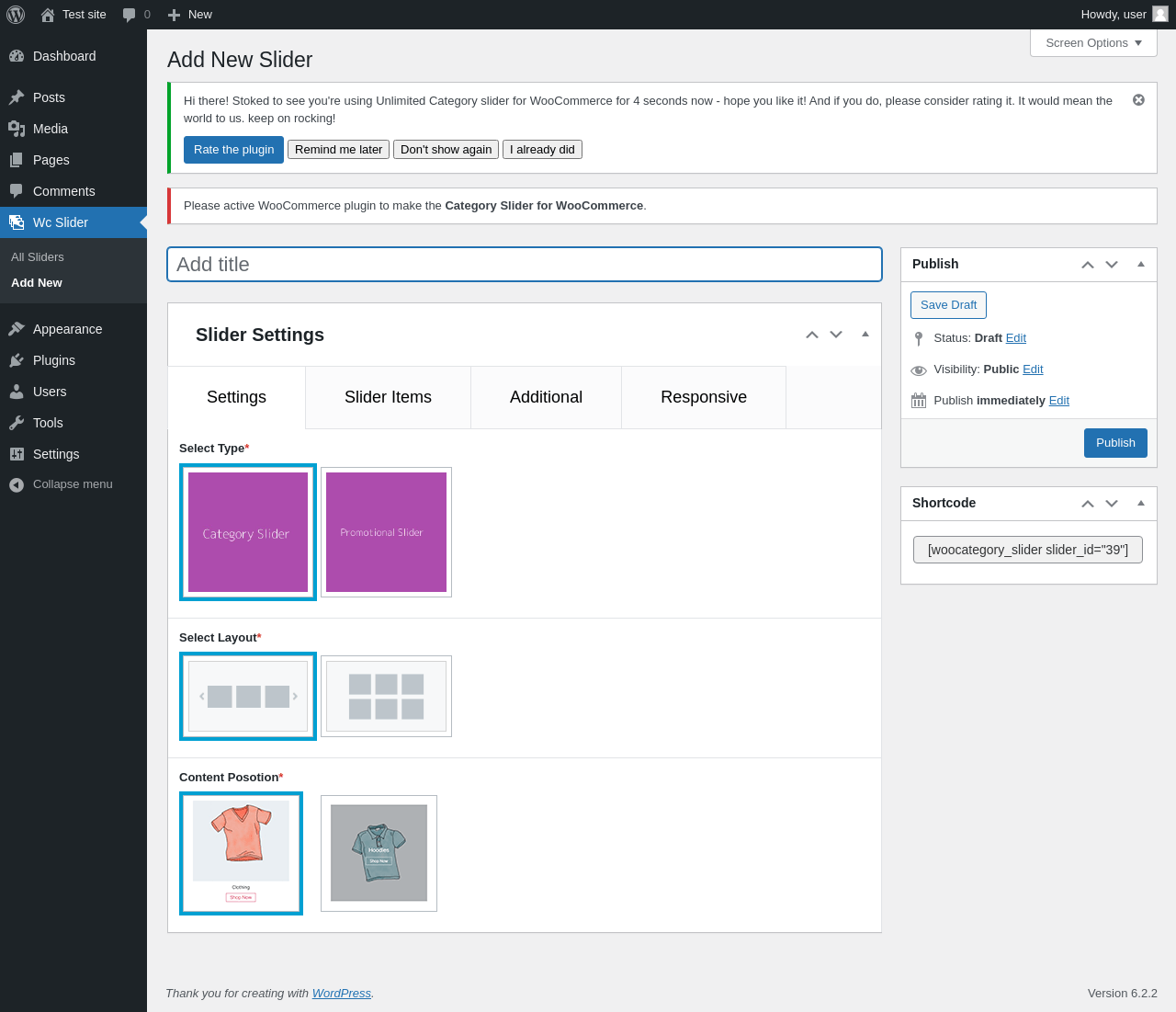
Task: Click the Users person icon
Action: 17,392
